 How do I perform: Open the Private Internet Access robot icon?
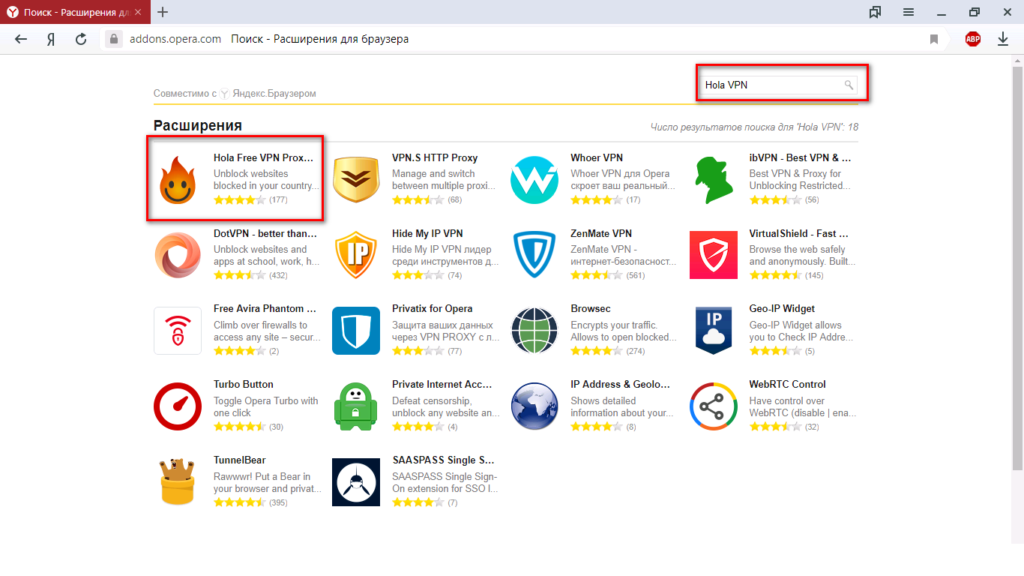356,406
